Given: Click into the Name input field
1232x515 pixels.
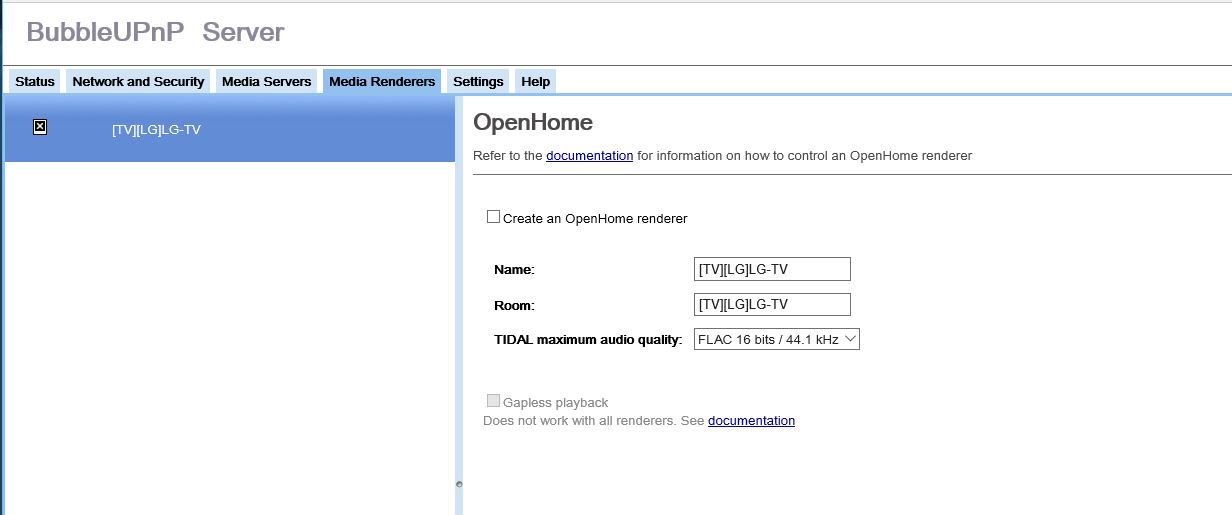Looking at the screenshot, I should click(772, 269).
